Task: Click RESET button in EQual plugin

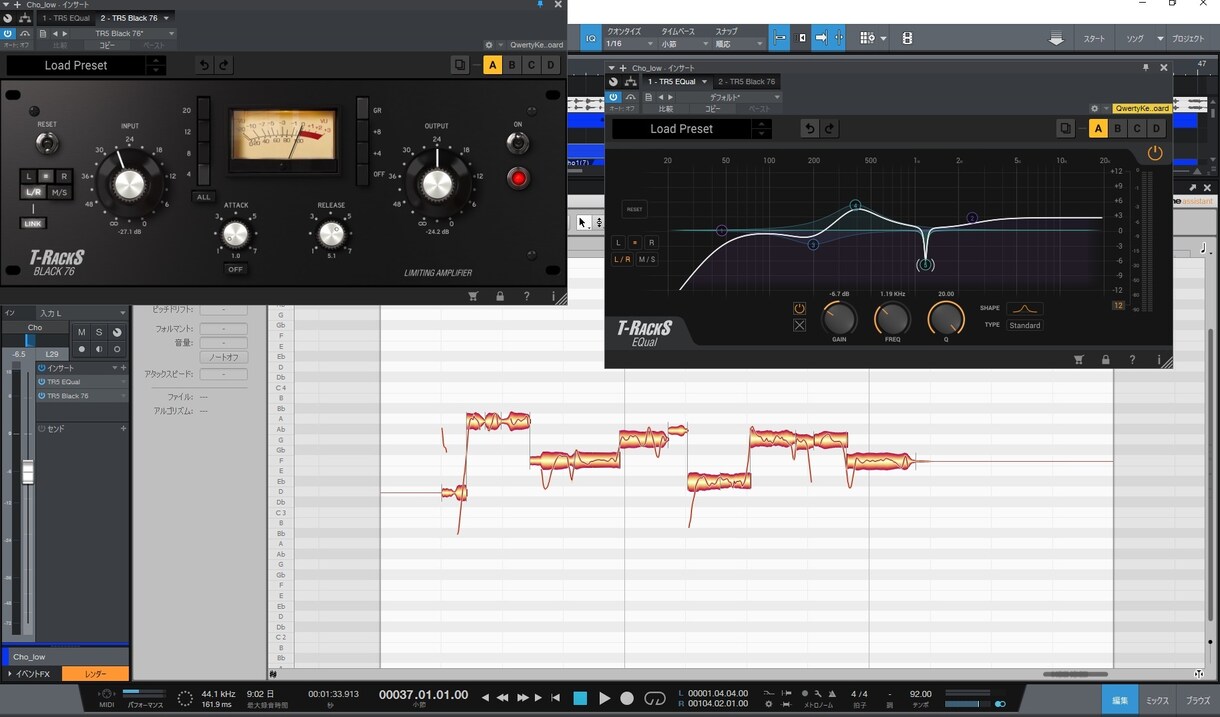Action: (634, 210)
